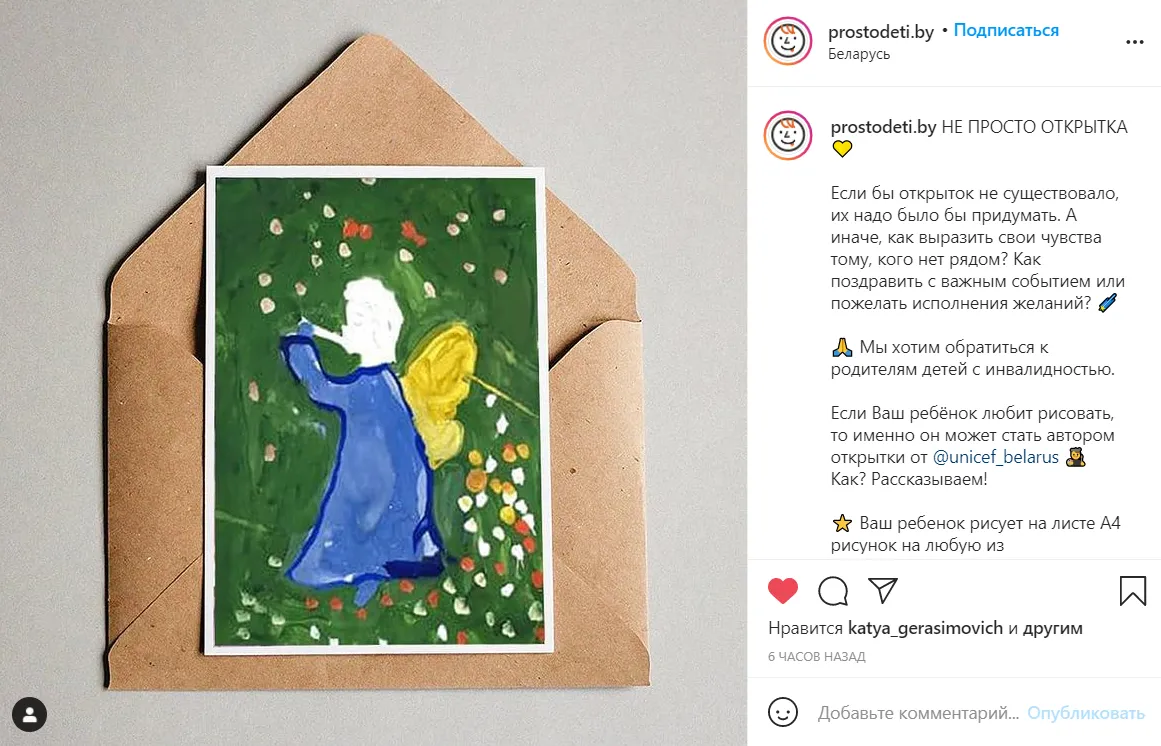1161x746 pixels.
Task: Open katya_gerasimovich profile from likes
Action: 925,628
